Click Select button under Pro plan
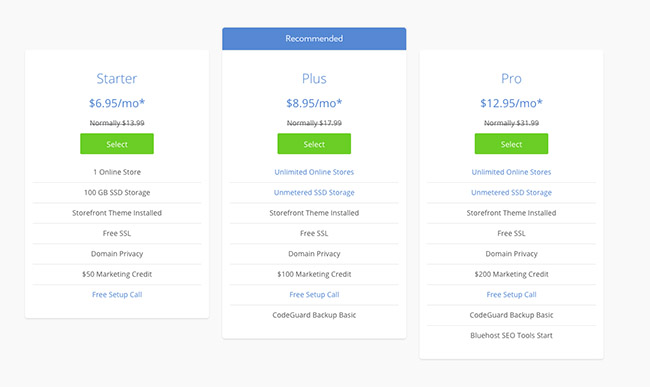Screen dimensions: 650x387 coord(511,144)
